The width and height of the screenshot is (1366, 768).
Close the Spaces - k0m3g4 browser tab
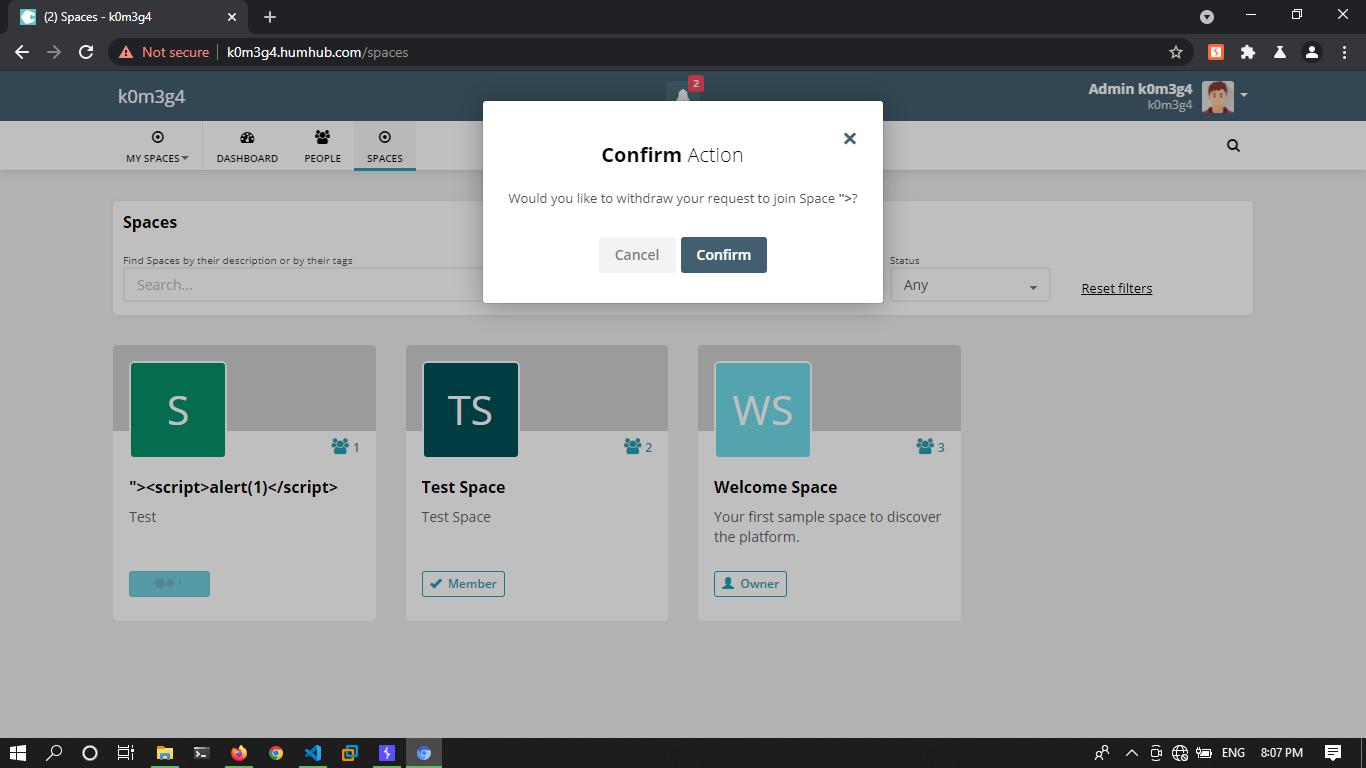(232, 17)
